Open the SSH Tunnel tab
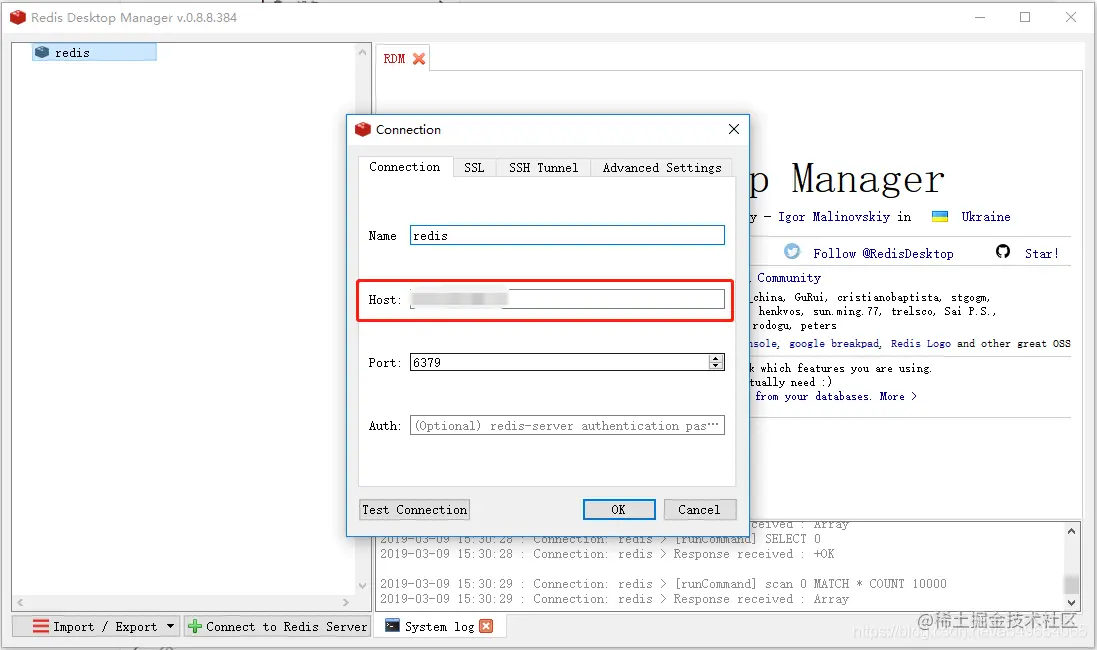Screen dimensions: 1097x650 click(x=544, y=167)
